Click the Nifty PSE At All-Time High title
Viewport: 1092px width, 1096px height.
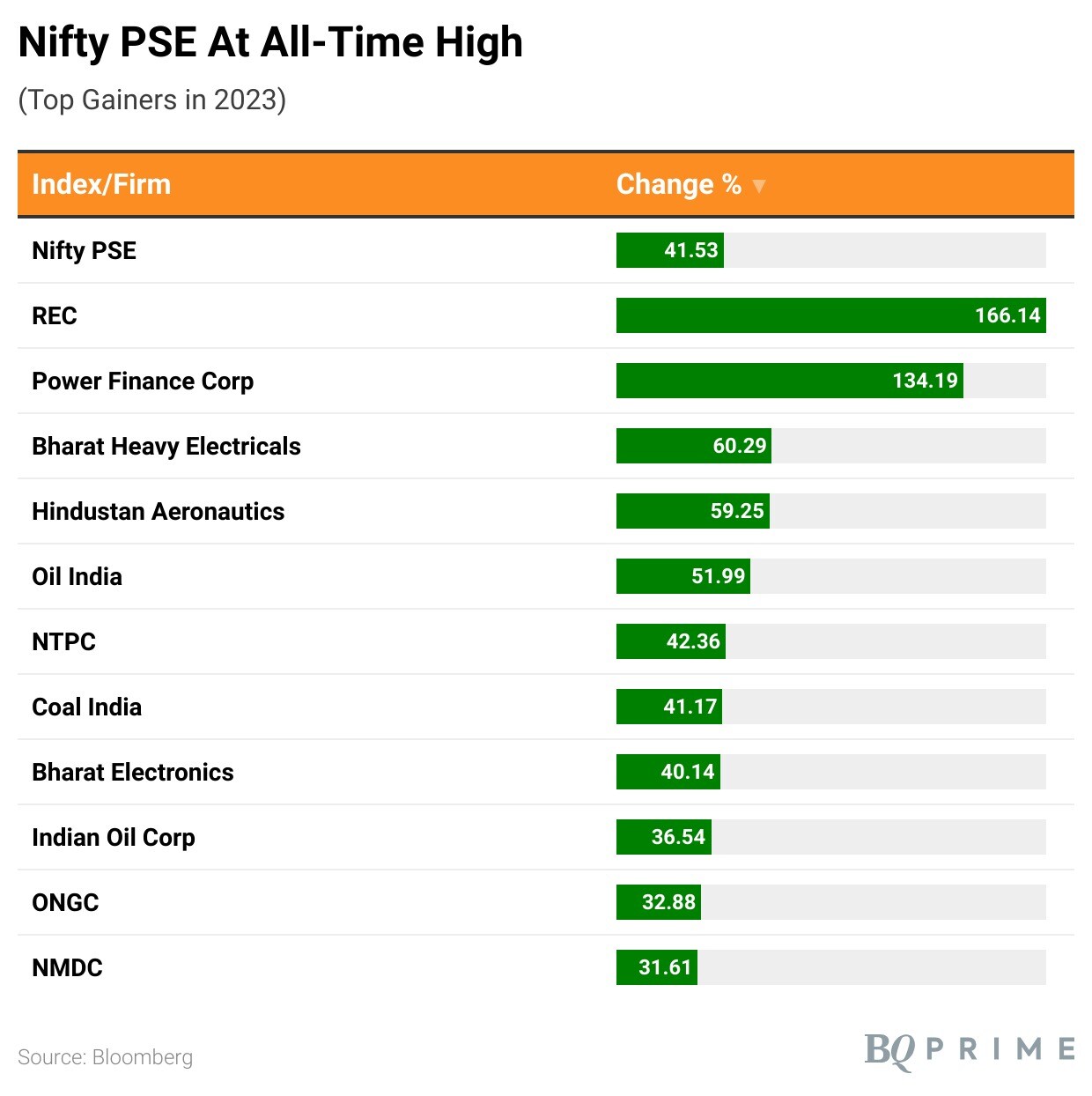click(270, 42)
